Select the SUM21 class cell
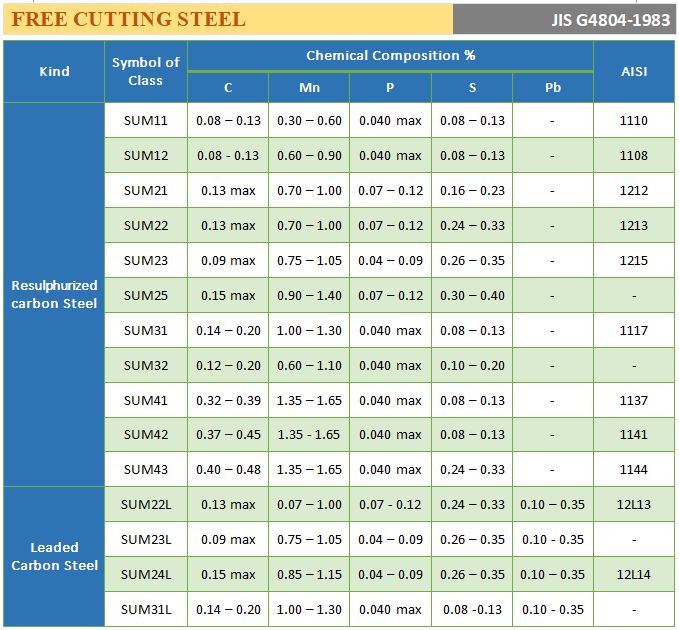679x630 pixels. [146, 191]
